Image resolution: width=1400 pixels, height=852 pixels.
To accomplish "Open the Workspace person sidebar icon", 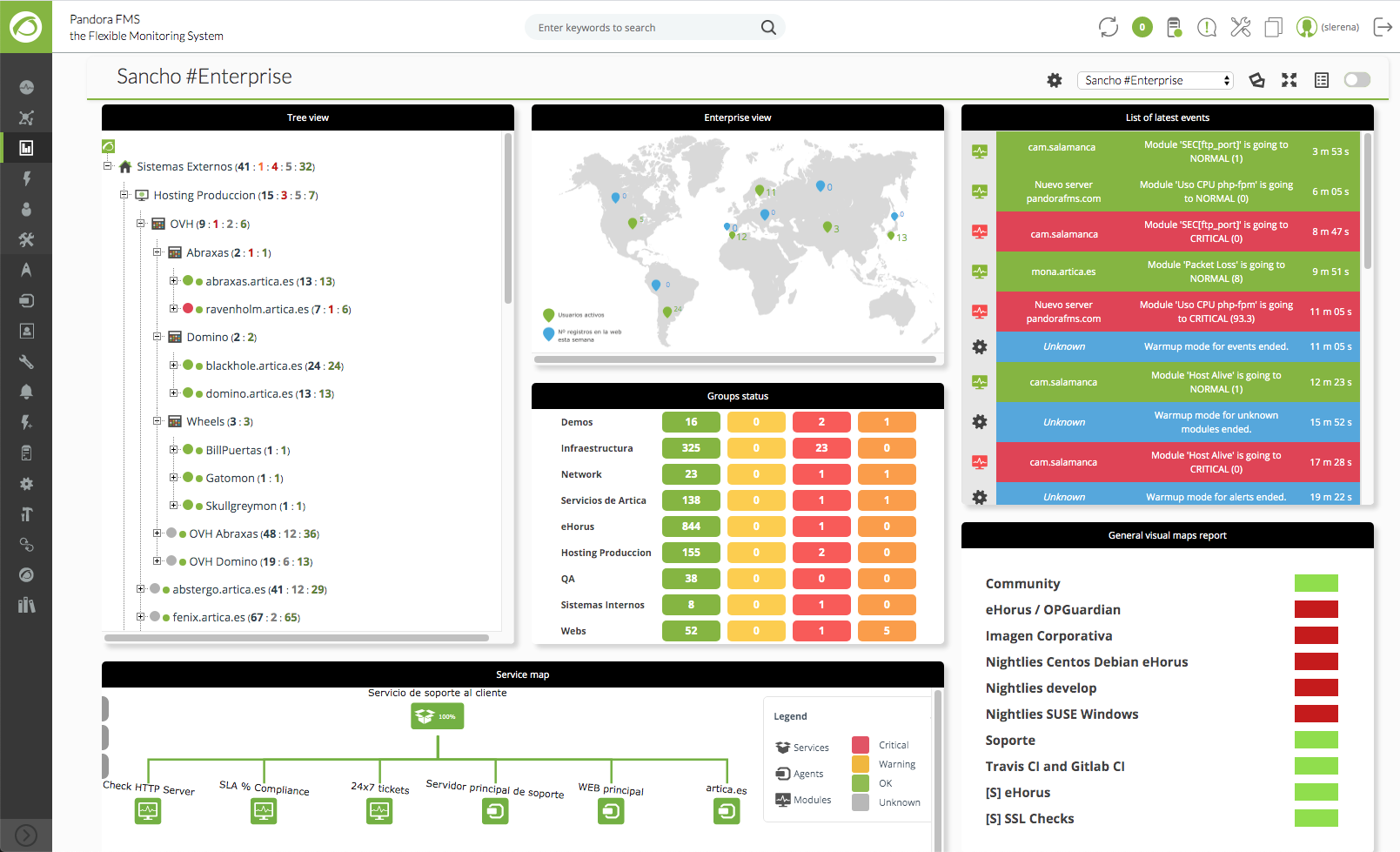I will click(26, 209).
